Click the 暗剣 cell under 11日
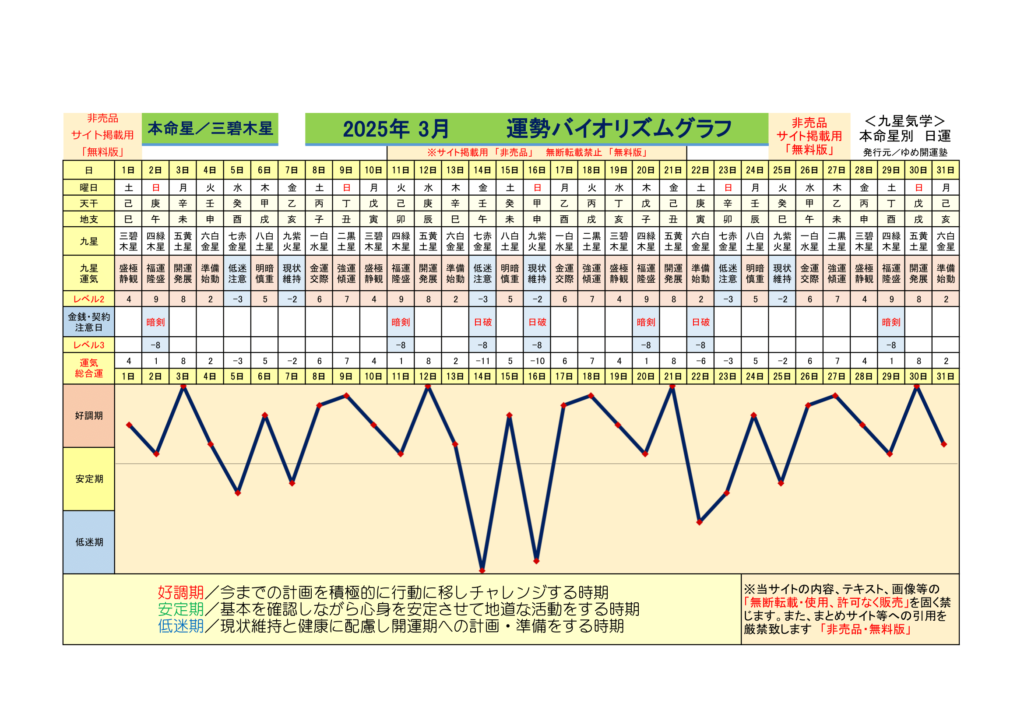The width and height of the screenshot is (1024, 724). [400, 322]
